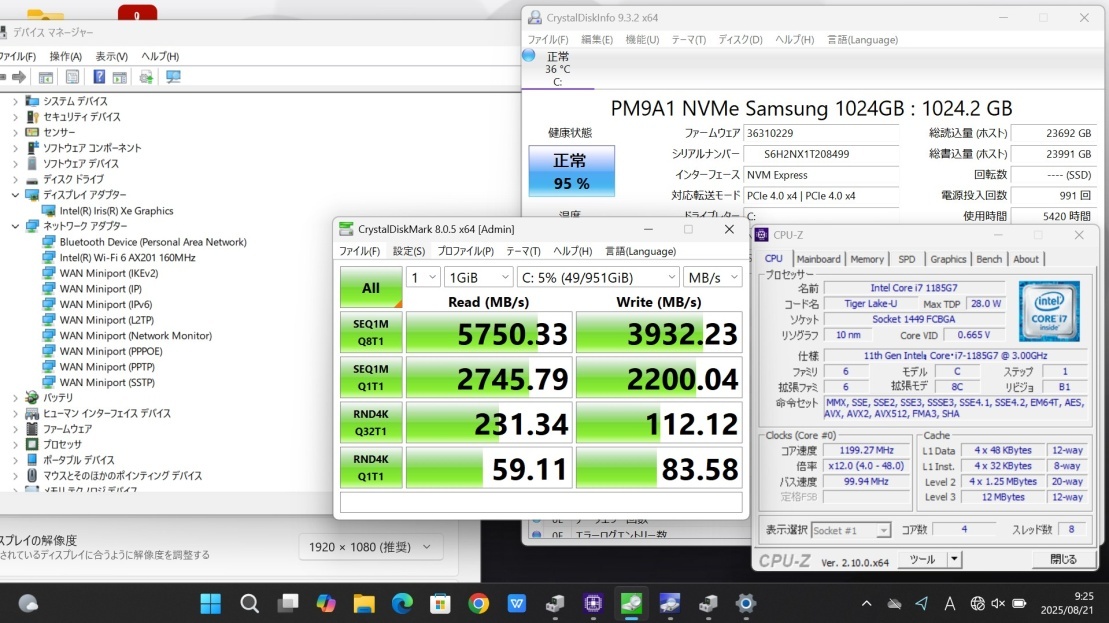Open Microsoft Edge from the taskbar
The image size is (1109, 623).
tap(402, 603)
